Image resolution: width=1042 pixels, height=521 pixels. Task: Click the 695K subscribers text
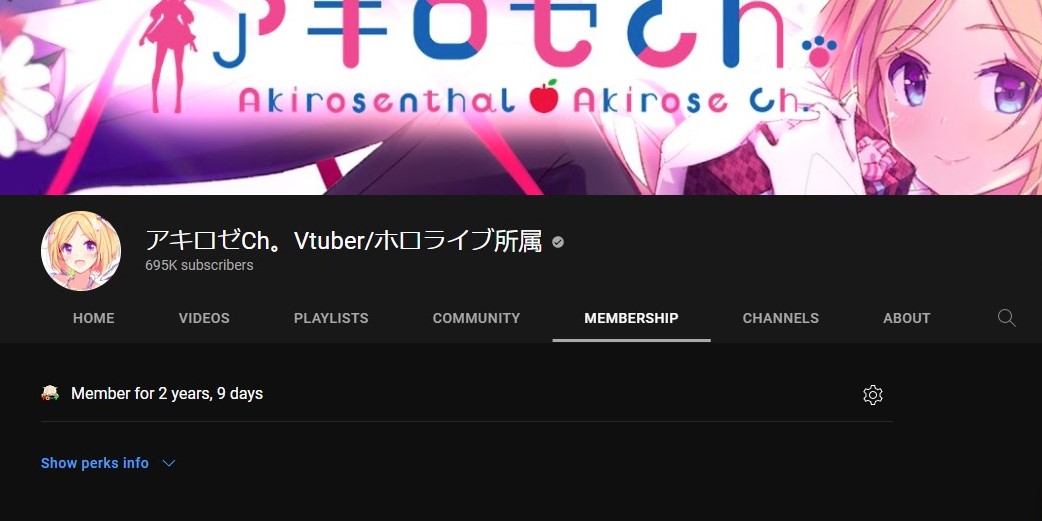coord(199,265)
